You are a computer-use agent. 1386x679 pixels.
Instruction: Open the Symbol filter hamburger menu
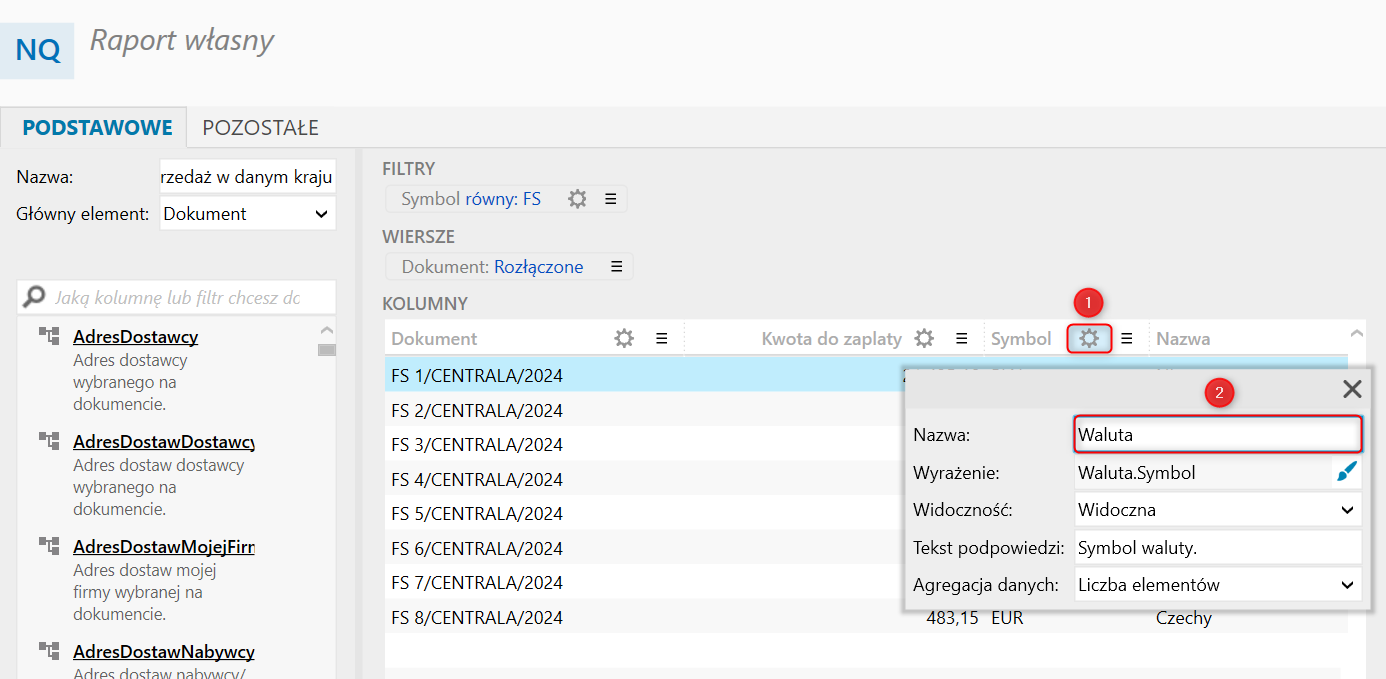(x=610, y=199)
